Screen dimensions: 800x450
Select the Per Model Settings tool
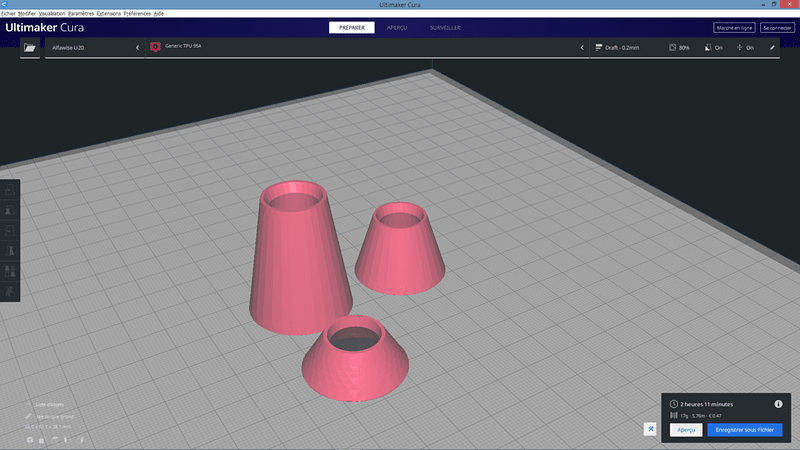pos(10,271)
